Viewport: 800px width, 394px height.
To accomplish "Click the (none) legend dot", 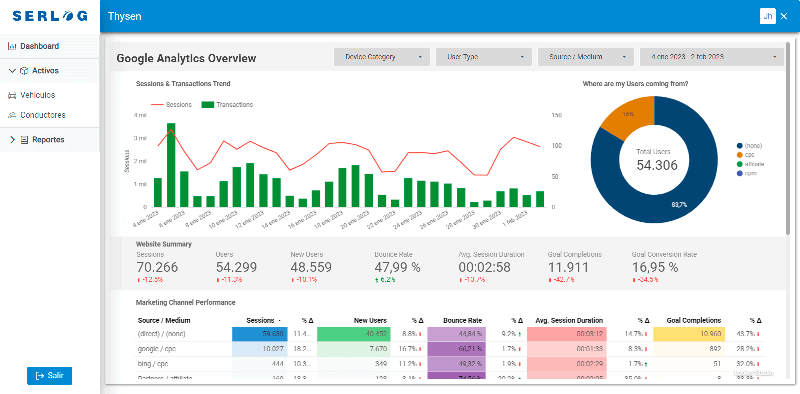I will click(739, 145).
